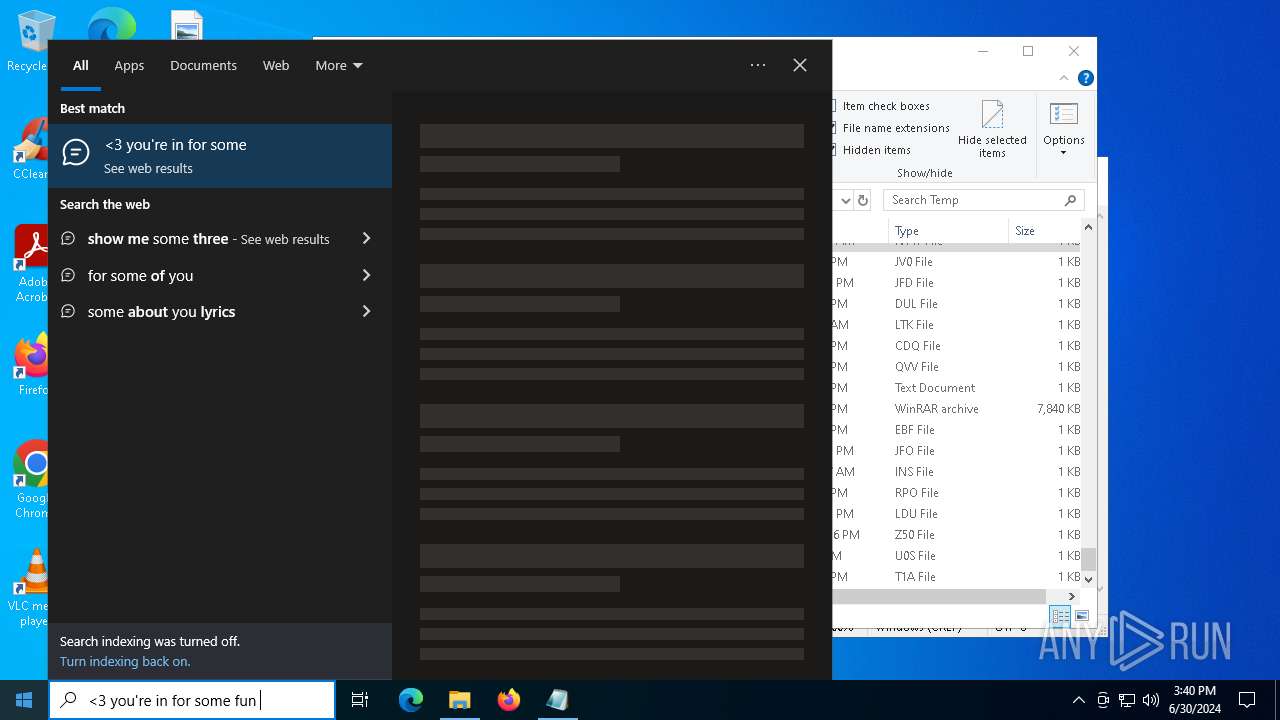Viewport: 1280px width, 720px height.
Task: Sort by the Size column header
Action: coord(1044,231)
